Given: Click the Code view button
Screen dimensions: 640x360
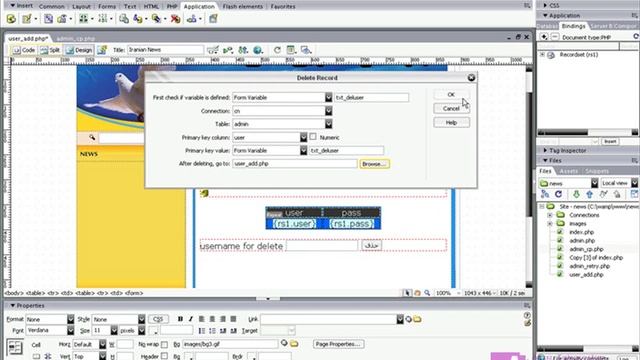Looking at the screenshot, I should 23,50.
